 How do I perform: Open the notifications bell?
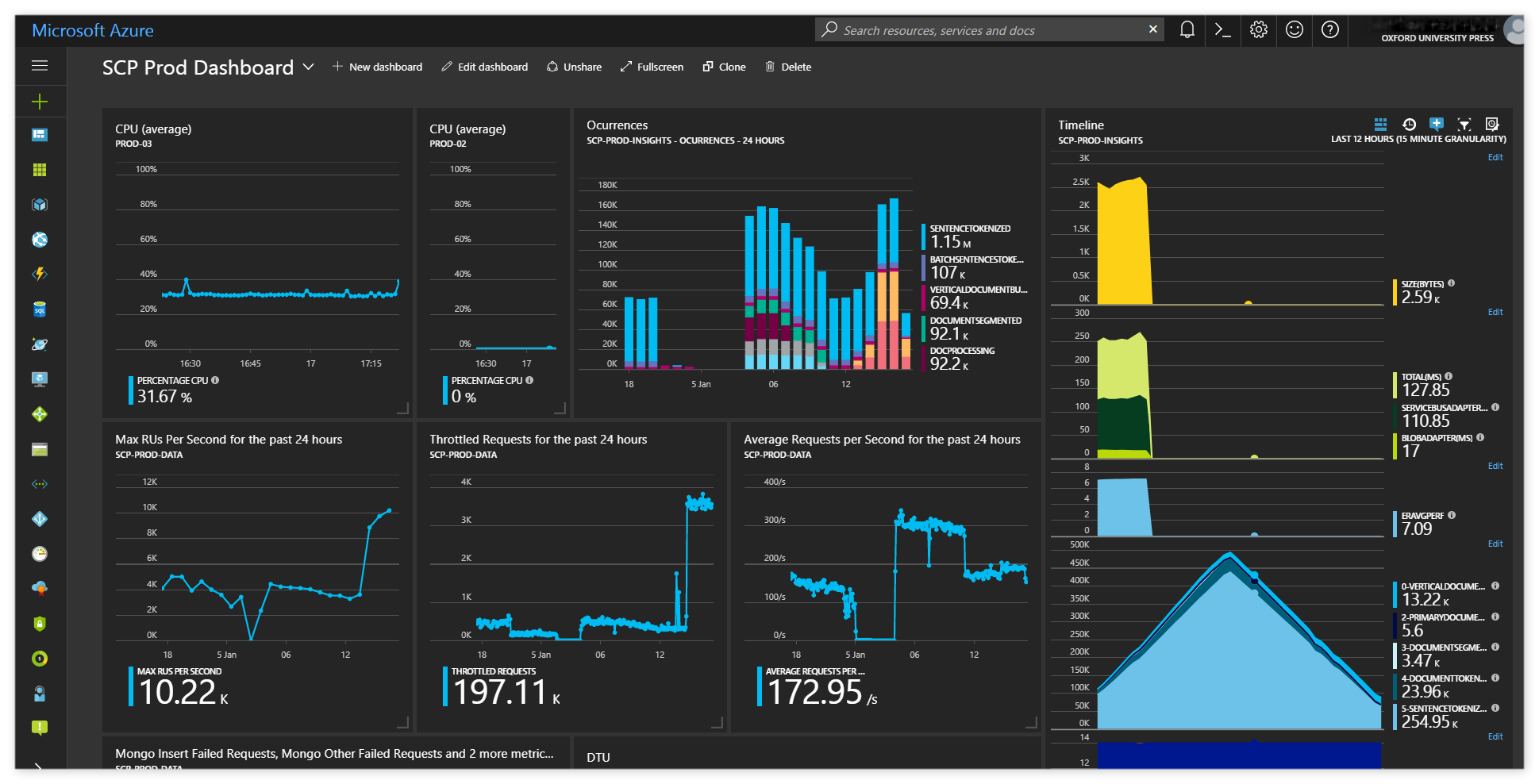coord(1187,30)
